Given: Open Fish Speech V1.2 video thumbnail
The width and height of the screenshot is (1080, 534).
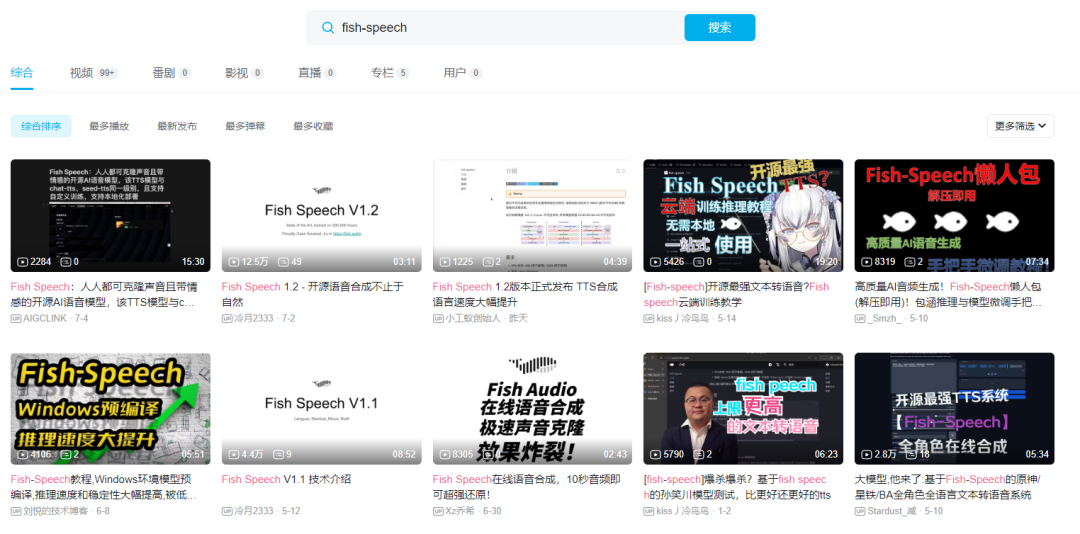Looking at the screenshot, I should [x=322, y=215].
